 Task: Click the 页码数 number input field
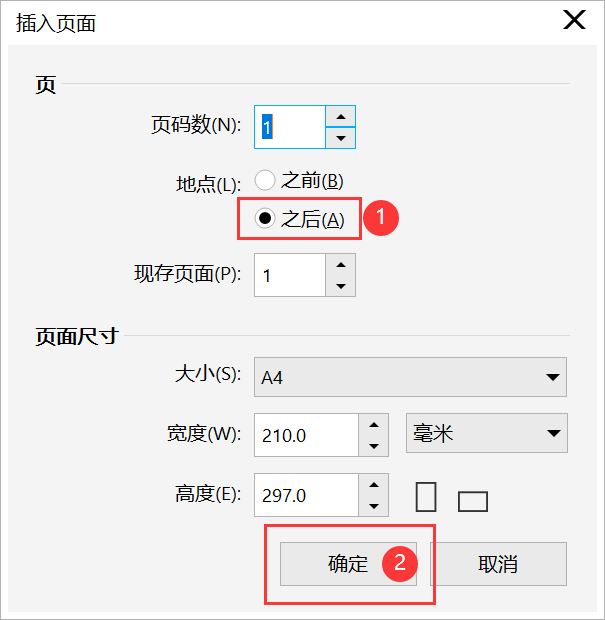[290, 127]
